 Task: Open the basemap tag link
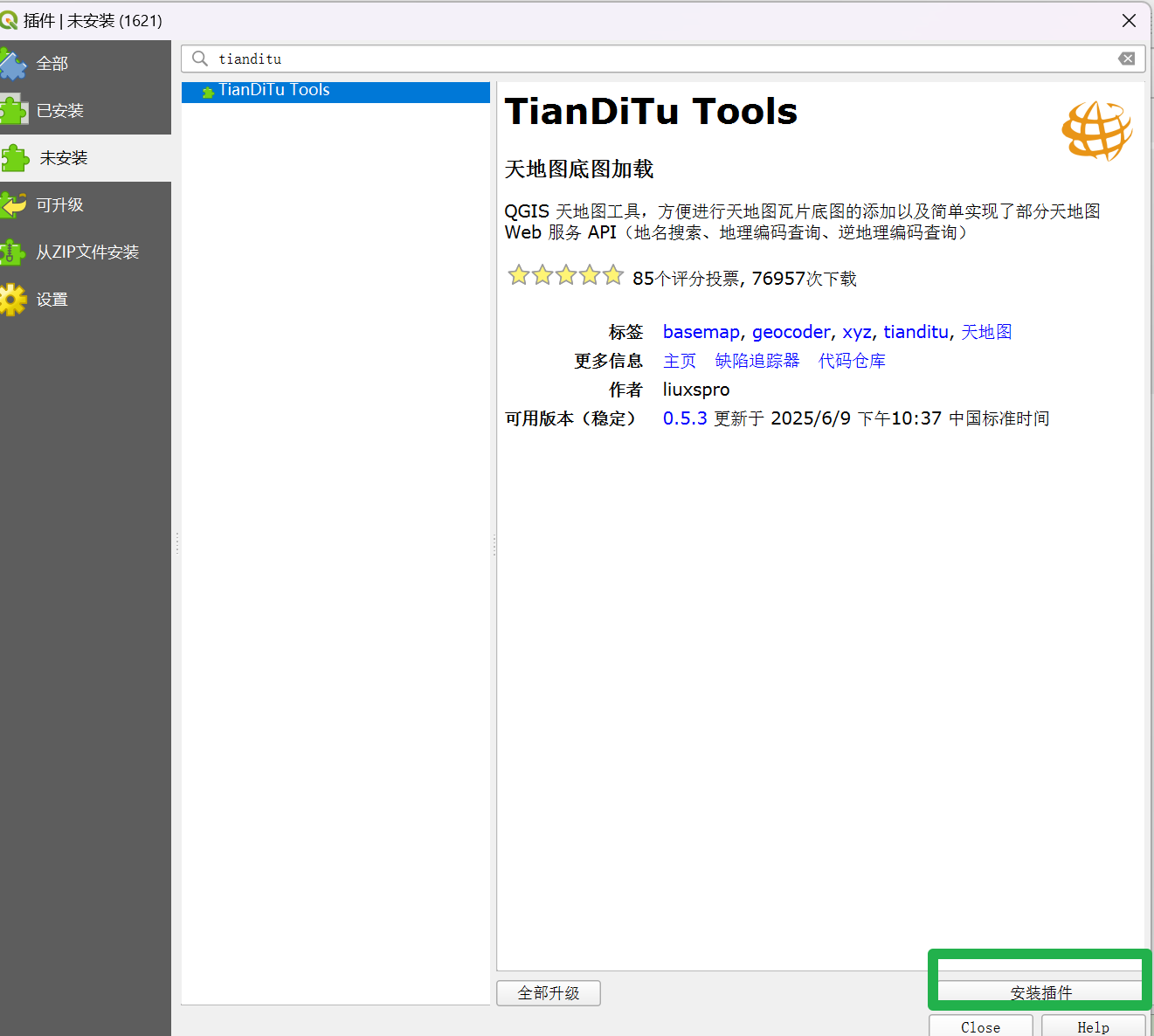coord(701,332)
